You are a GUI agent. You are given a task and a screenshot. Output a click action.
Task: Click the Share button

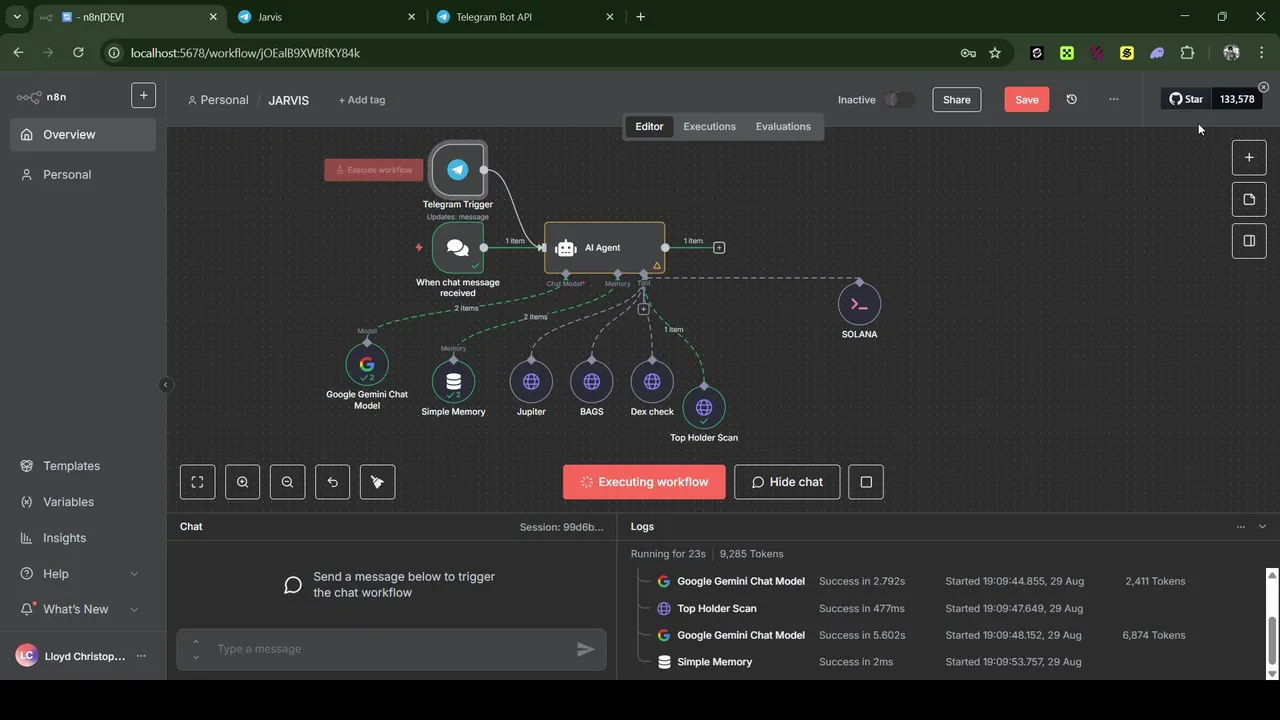click(956, 100)
